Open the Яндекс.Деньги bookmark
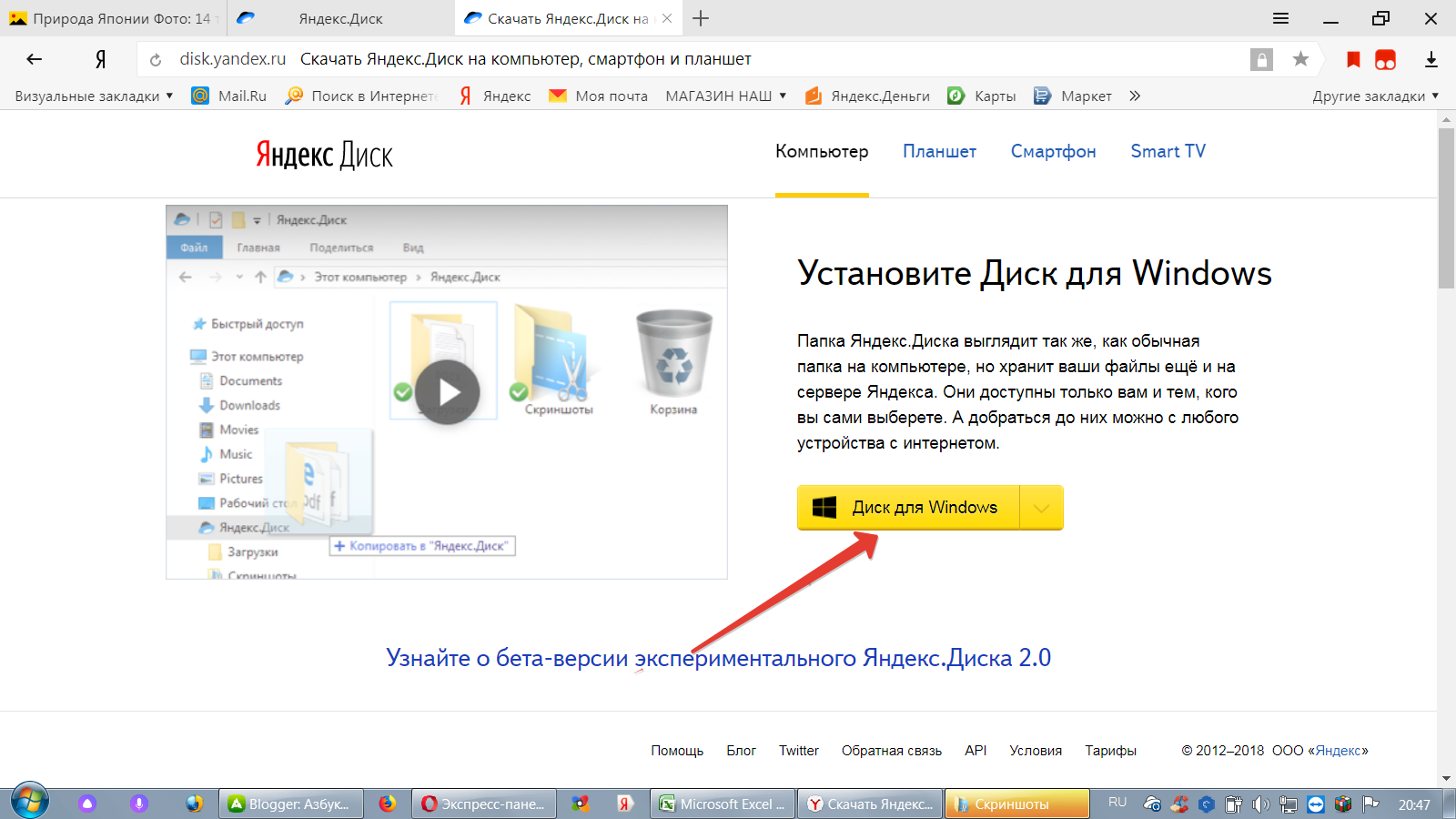Image resolution: width=1456 pixels, height=819 pixels. point(867,96)
